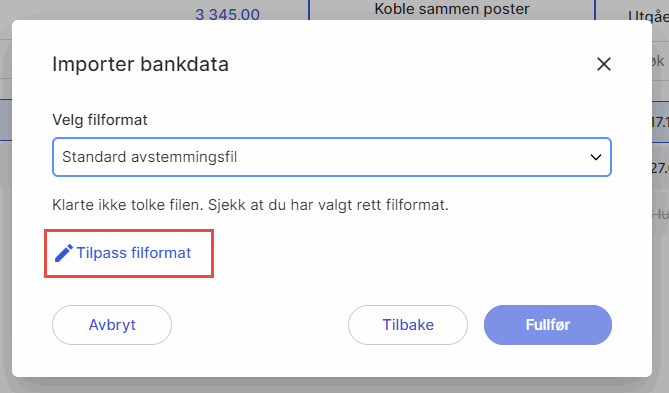
Task: Click the highlighted blue row at left edge
Action: click(x=6, y=120)
